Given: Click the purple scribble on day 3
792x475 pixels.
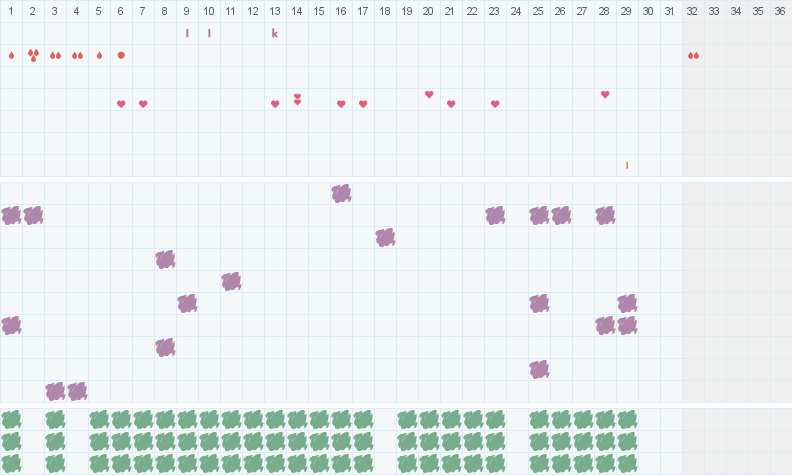Looking at the screenshot, I should (x=55, y=392).
